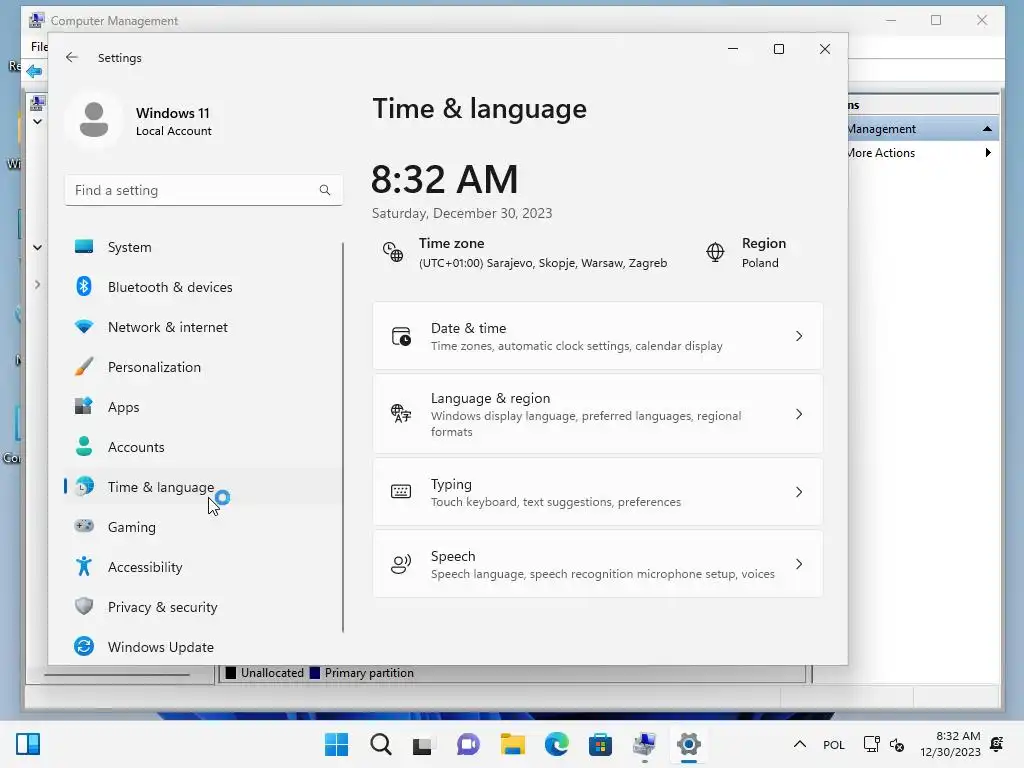Viewport: 1024px width, 768px height.
Task: Open Accessibility settings category
Action: click(203, 567)
